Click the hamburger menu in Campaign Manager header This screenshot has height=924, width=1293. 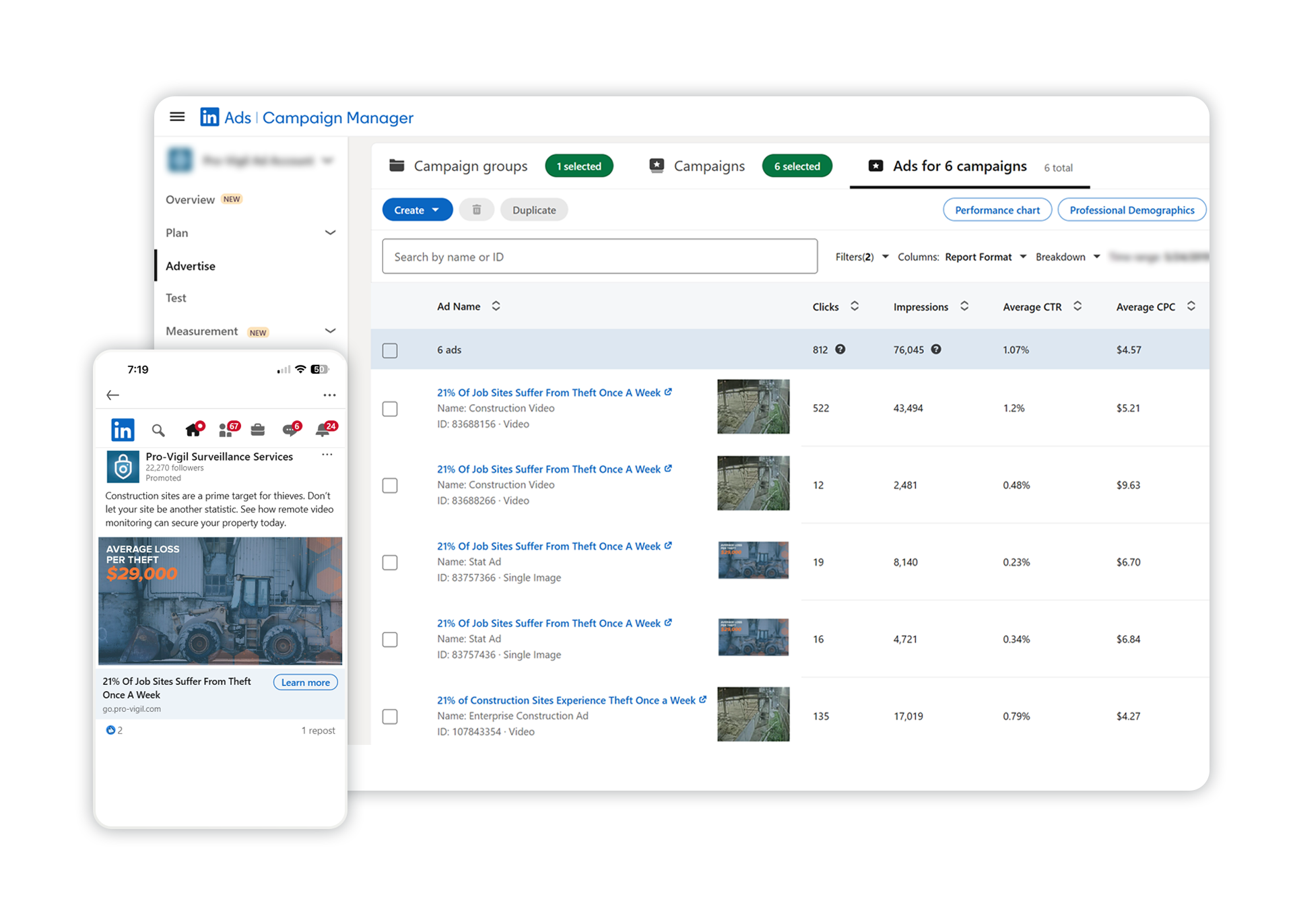point(177,117)
